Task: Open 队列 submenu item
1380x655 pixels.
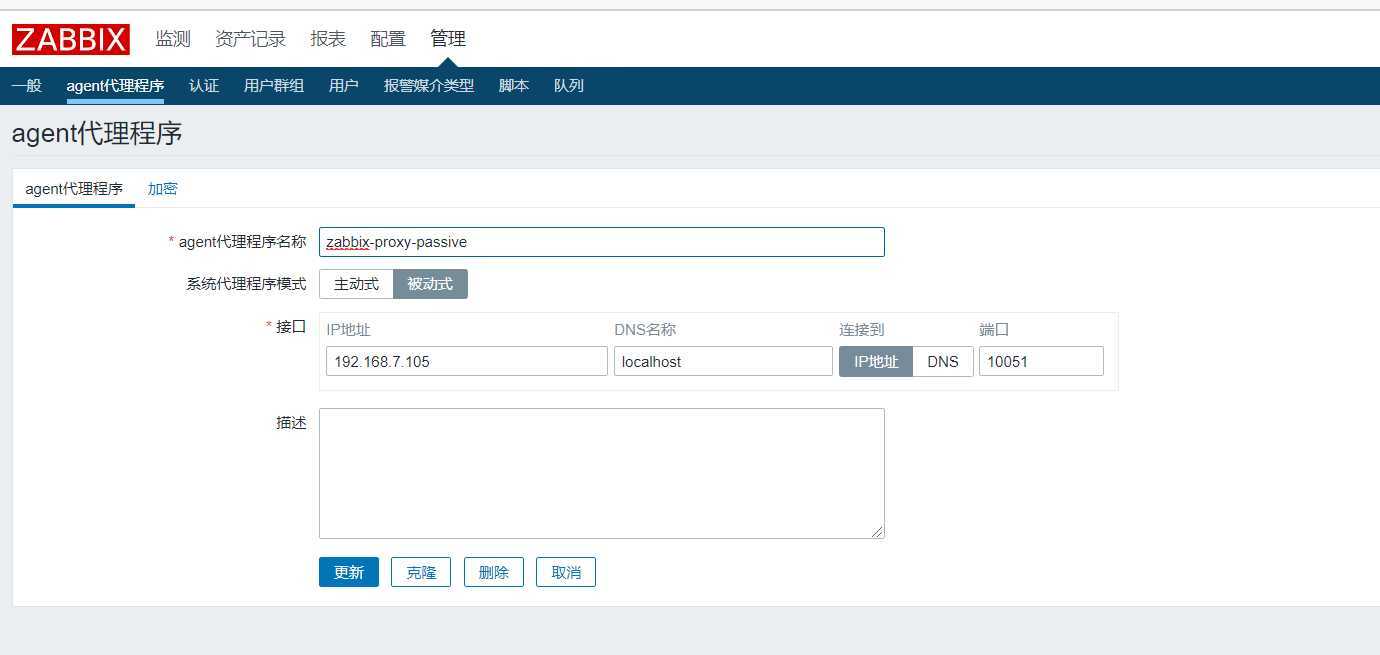Action: (569, 86)
